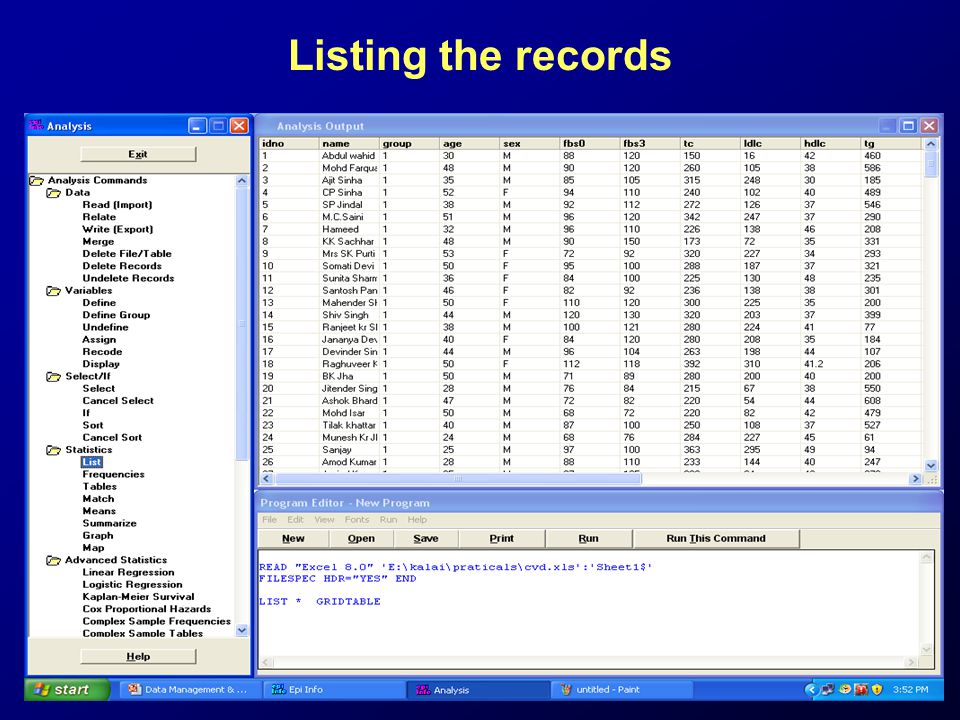The image size is (960, 720).
Task: Select the Merge command
Action: [98, 242]
